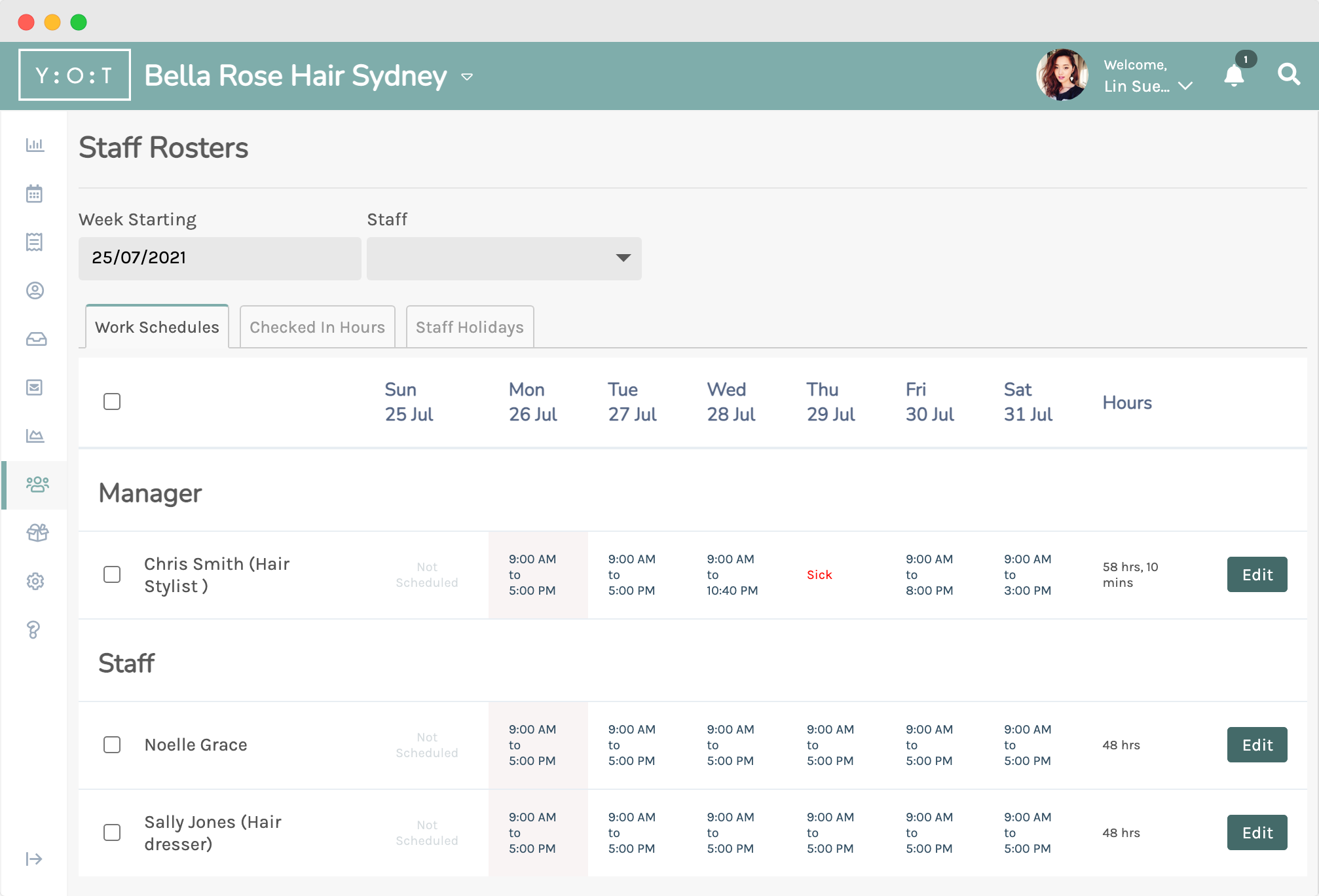Image resolution: width=1319 pixels, height=896 pixels.
Task: Click Noelle Grace's Sunday Not Scheduled cell
Action: pos(427,745)
